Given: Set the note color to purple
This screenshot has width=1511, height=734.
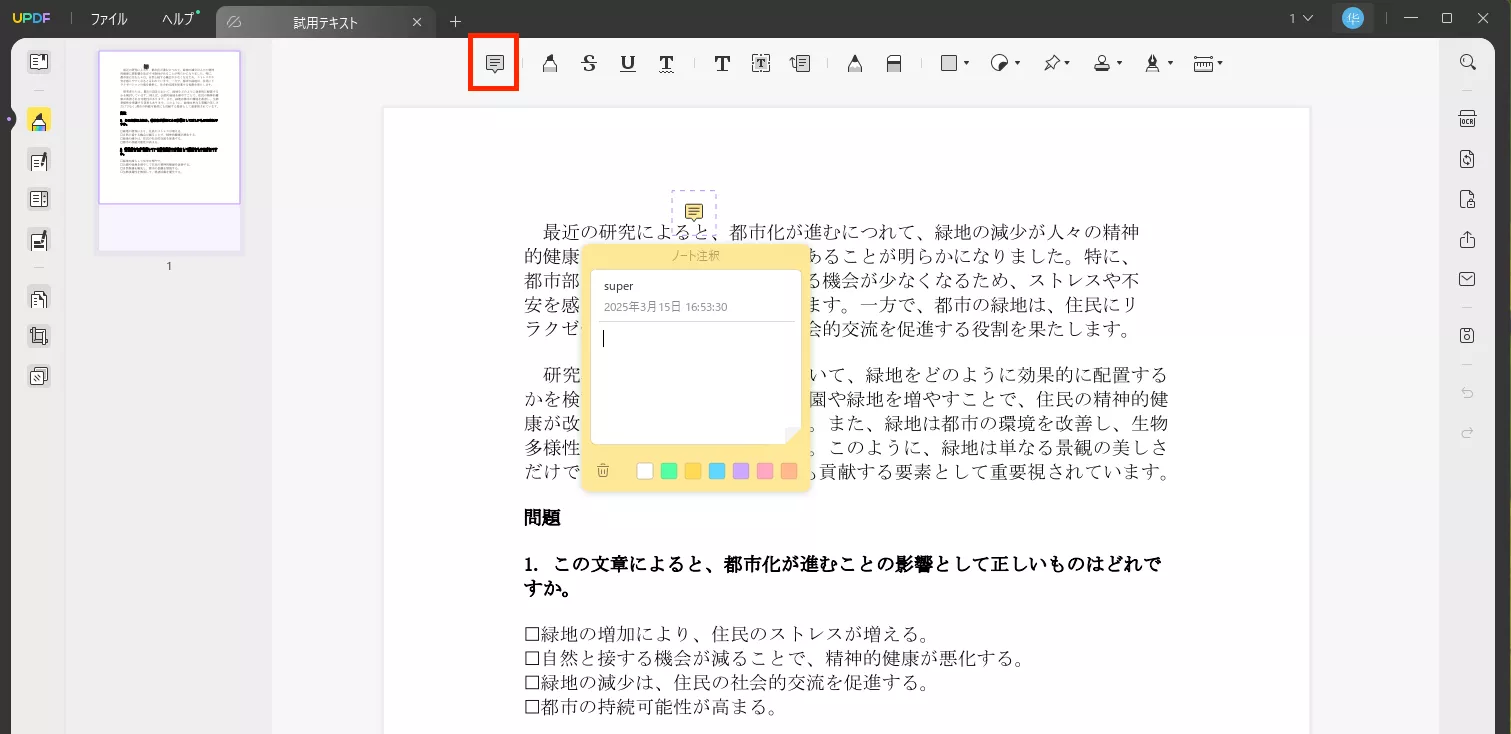Looking at the screenshot, I should tap(741, 471).
